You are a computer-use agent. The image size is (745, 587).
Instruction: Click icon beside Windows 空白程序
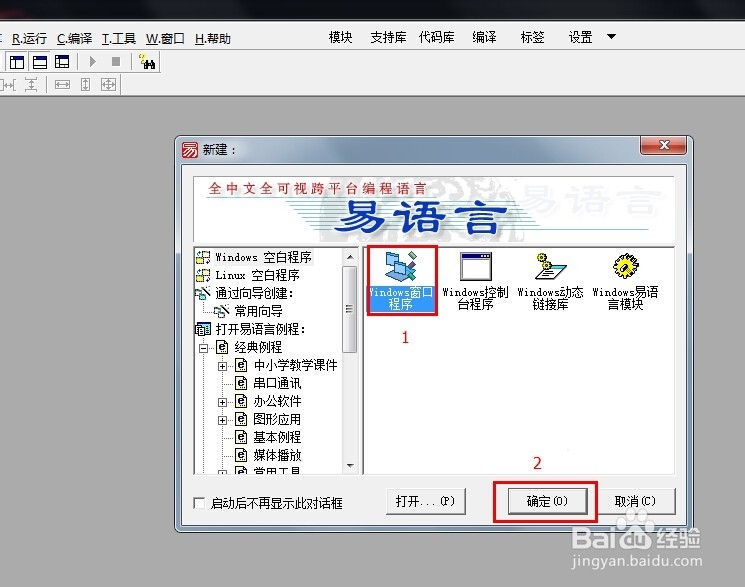coord(203,257)
